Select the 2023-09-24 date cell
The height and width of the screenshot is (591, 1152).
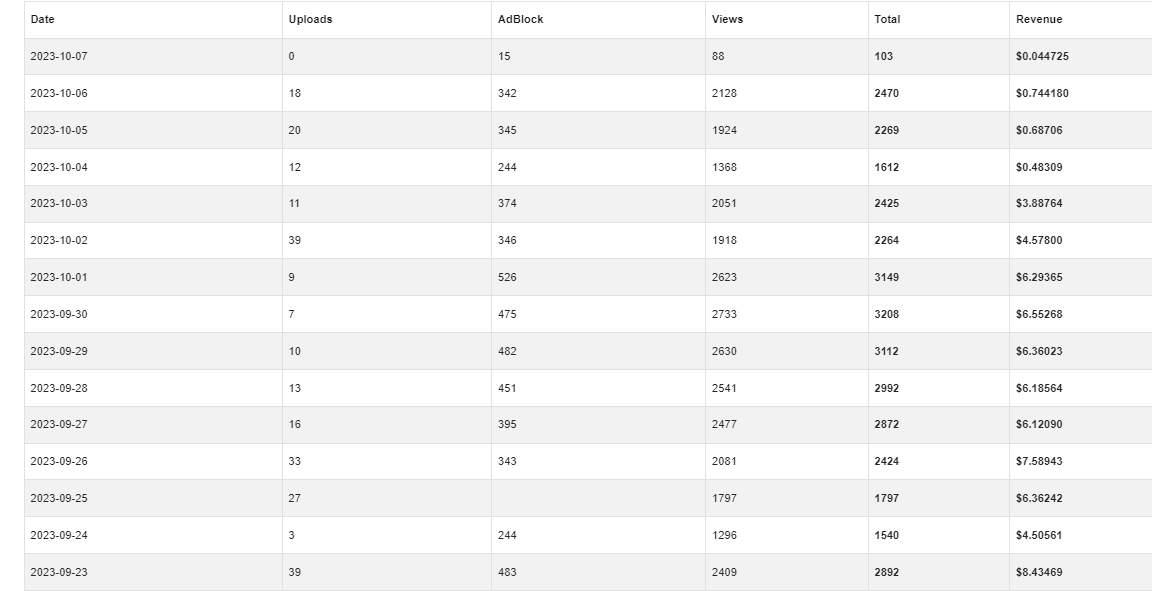(59, 535)
